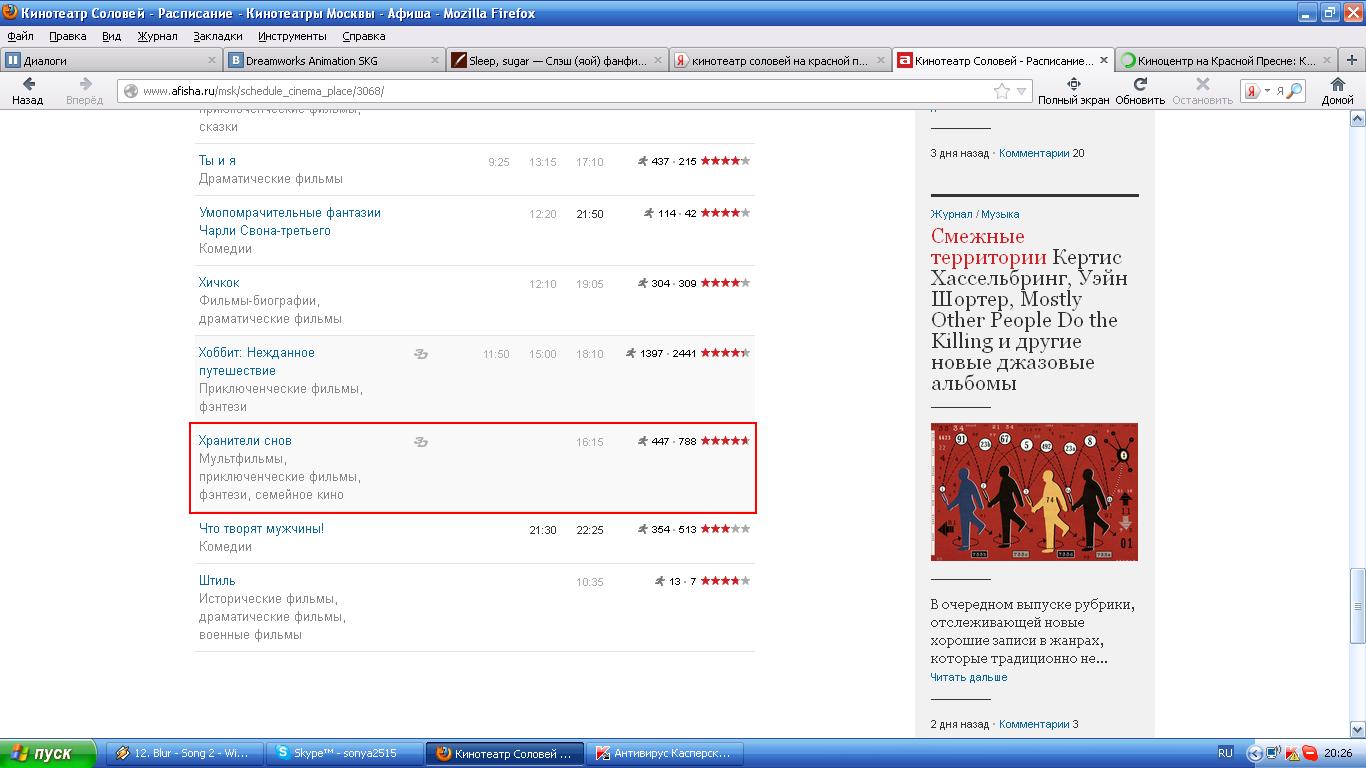Select the 21:50 showtime for Чарли Свона
This screenshot has width=1366, height=768.
coord(590,214)
